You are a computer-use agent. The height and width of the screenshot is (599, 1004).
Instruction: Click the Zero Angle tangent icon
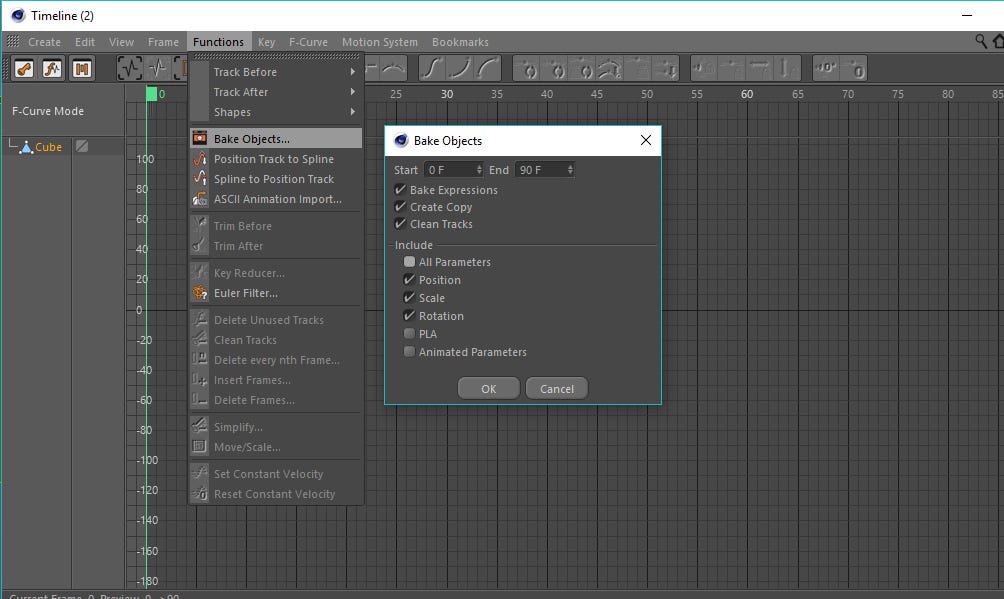pyautogui.click(x=826, y=69)
